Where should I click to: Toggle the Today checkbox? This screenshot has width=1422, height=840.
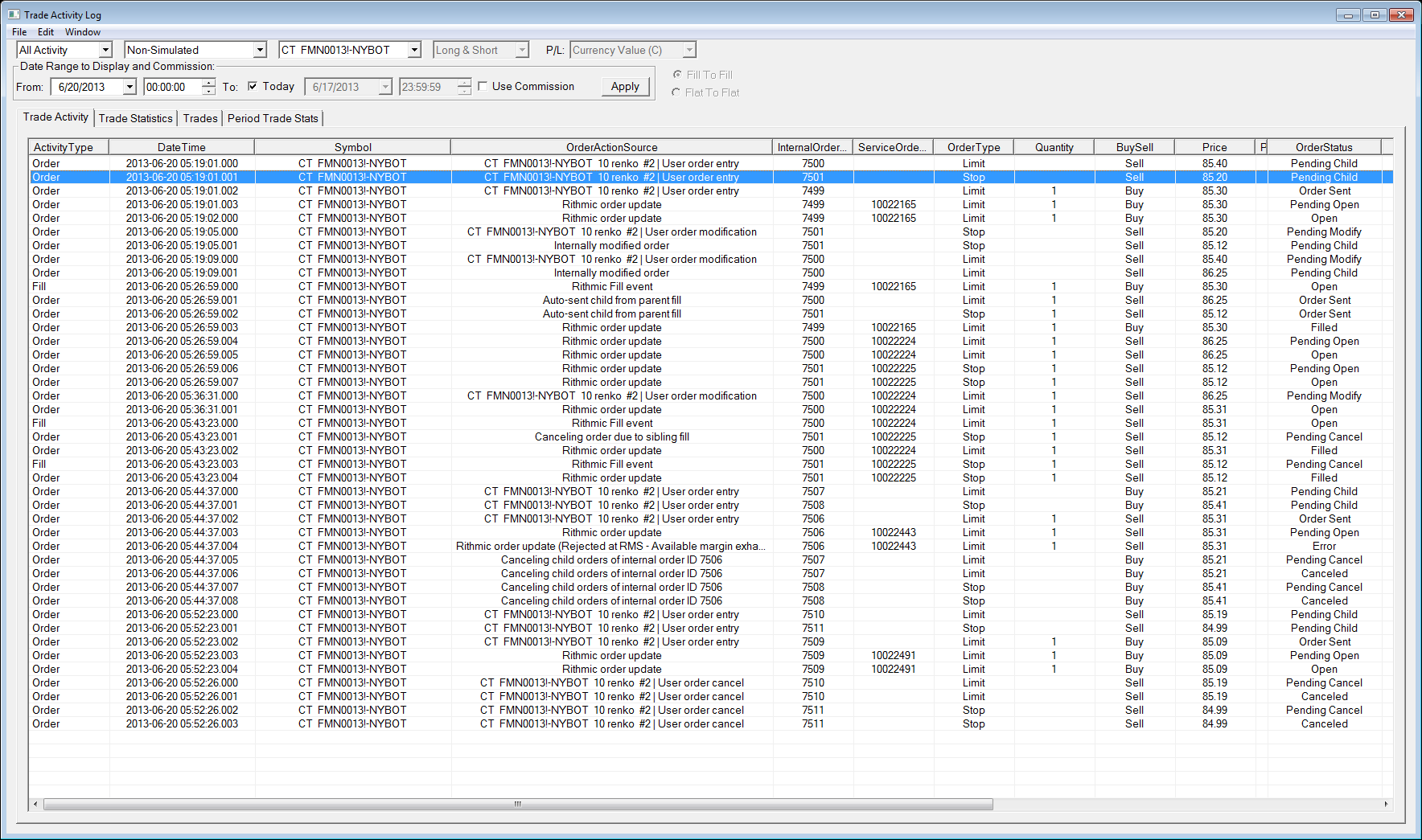(x=253, y=86)
